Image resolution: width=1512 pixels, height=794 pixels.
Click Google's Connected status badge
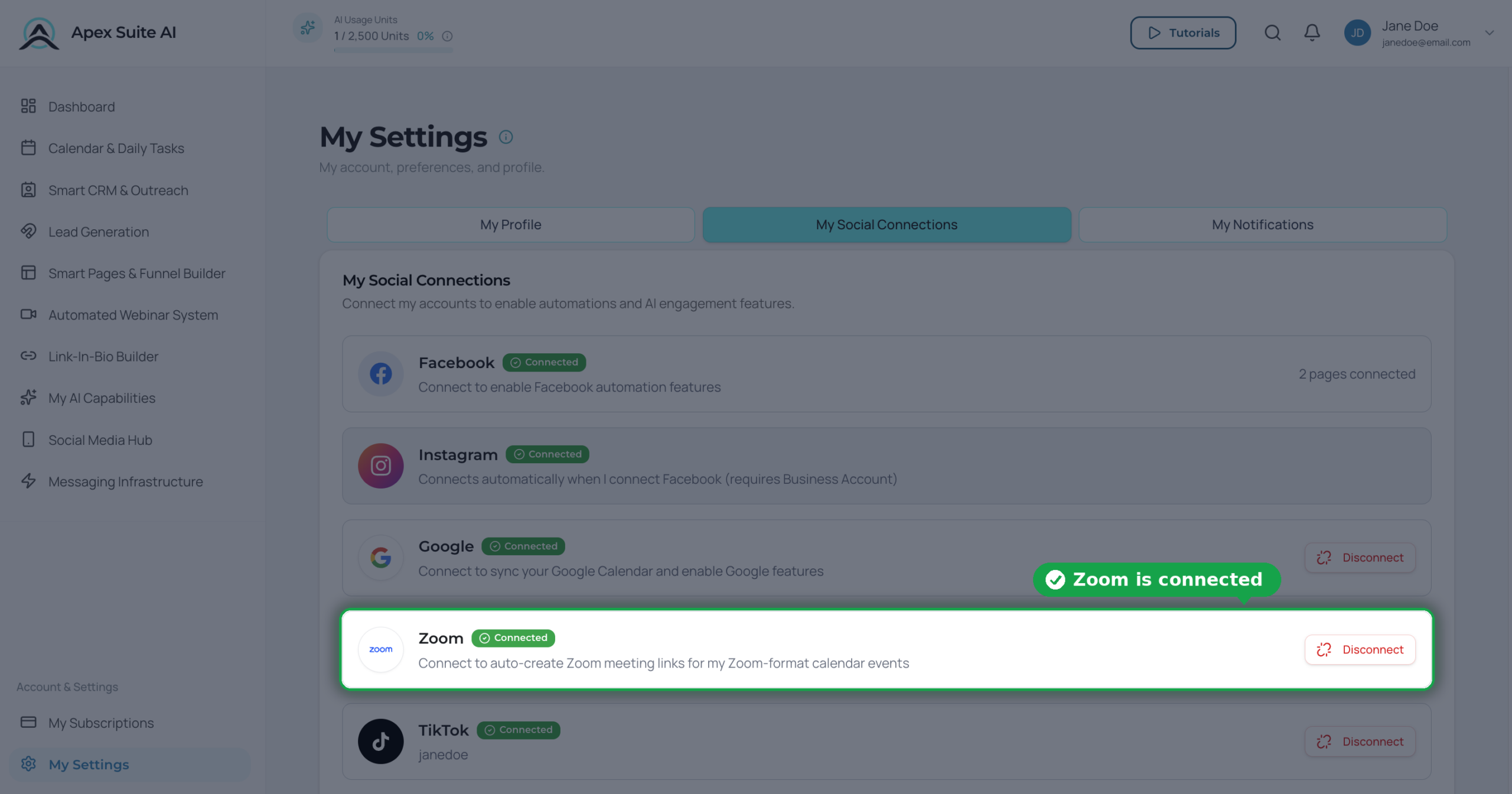point(523,546)
